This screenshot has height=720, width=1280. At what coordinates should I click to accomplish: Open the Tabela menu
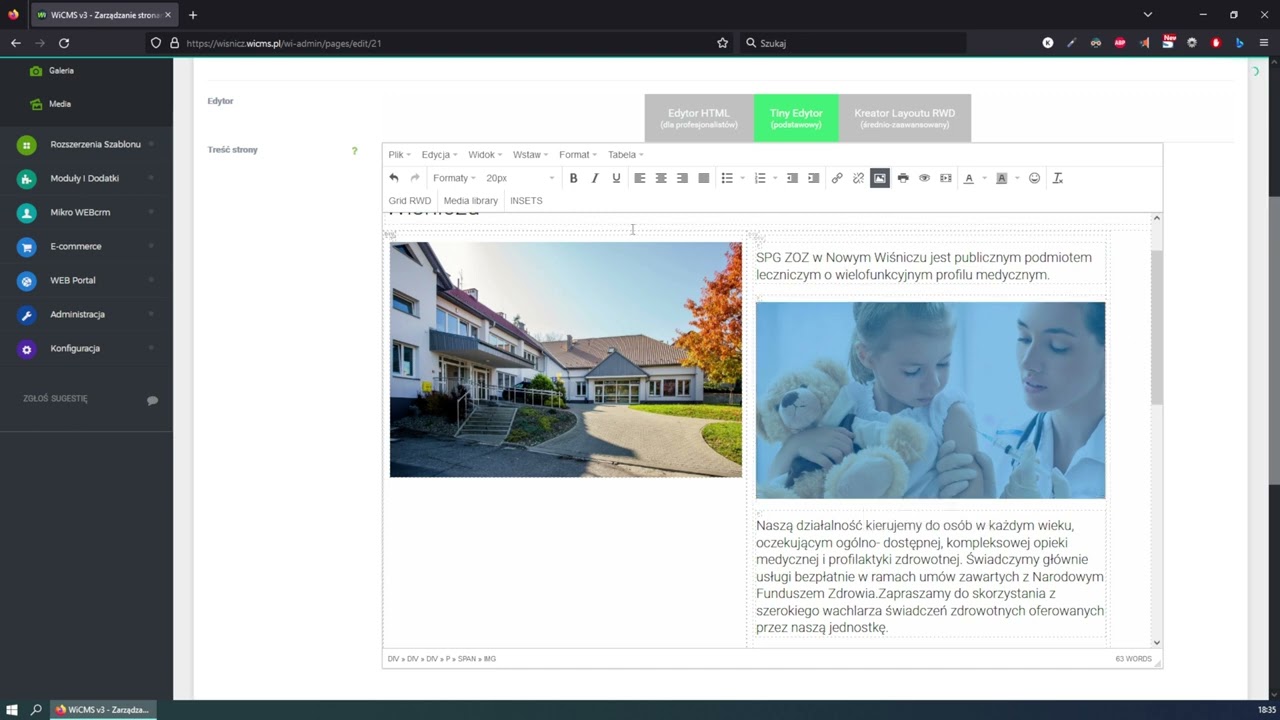tap(625, 155)
